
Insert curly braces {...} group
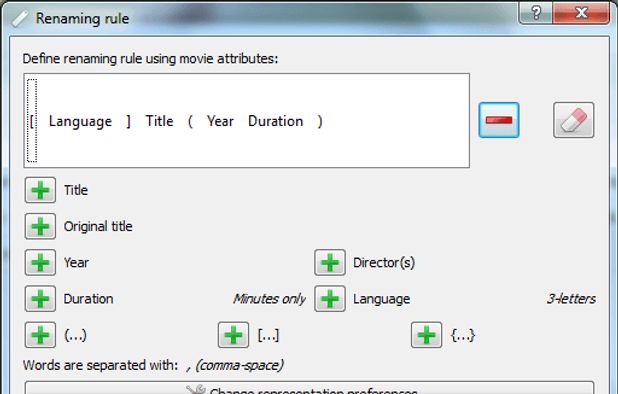click(426, 335)
